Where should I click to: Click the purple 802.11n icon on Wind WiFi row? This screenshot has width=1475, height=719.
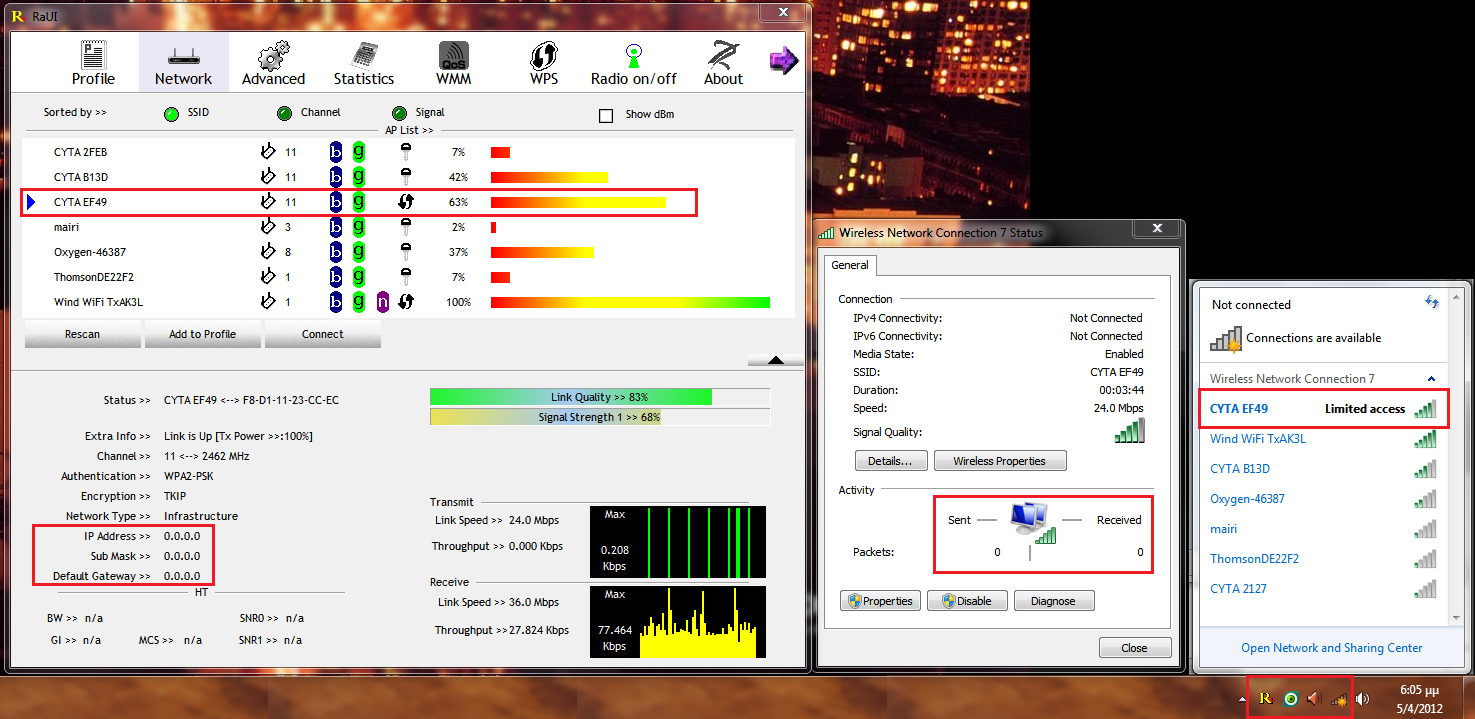pyautogui.click(x=383, y=302)
